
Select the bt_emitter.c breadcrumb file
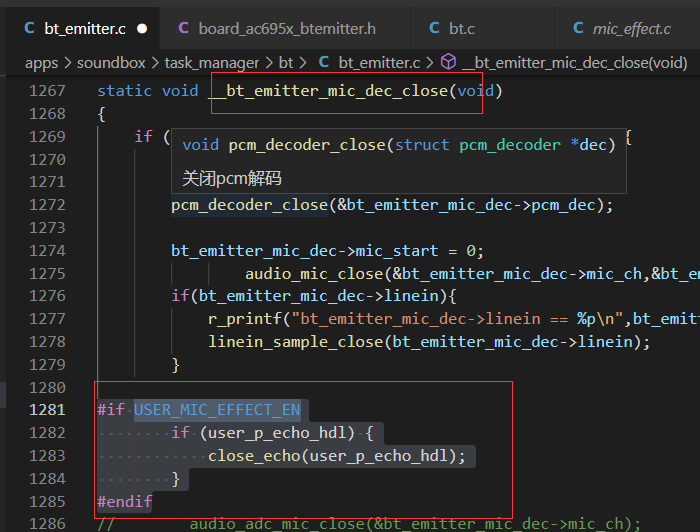point(379,63)
